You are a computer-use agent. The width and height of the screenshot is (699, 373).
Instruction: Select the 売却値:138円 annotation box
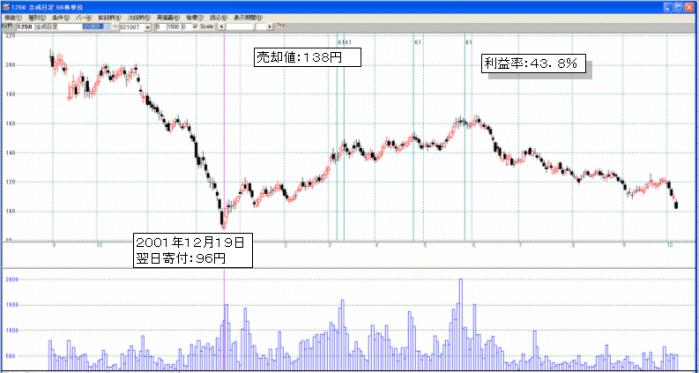click(307, 57)
